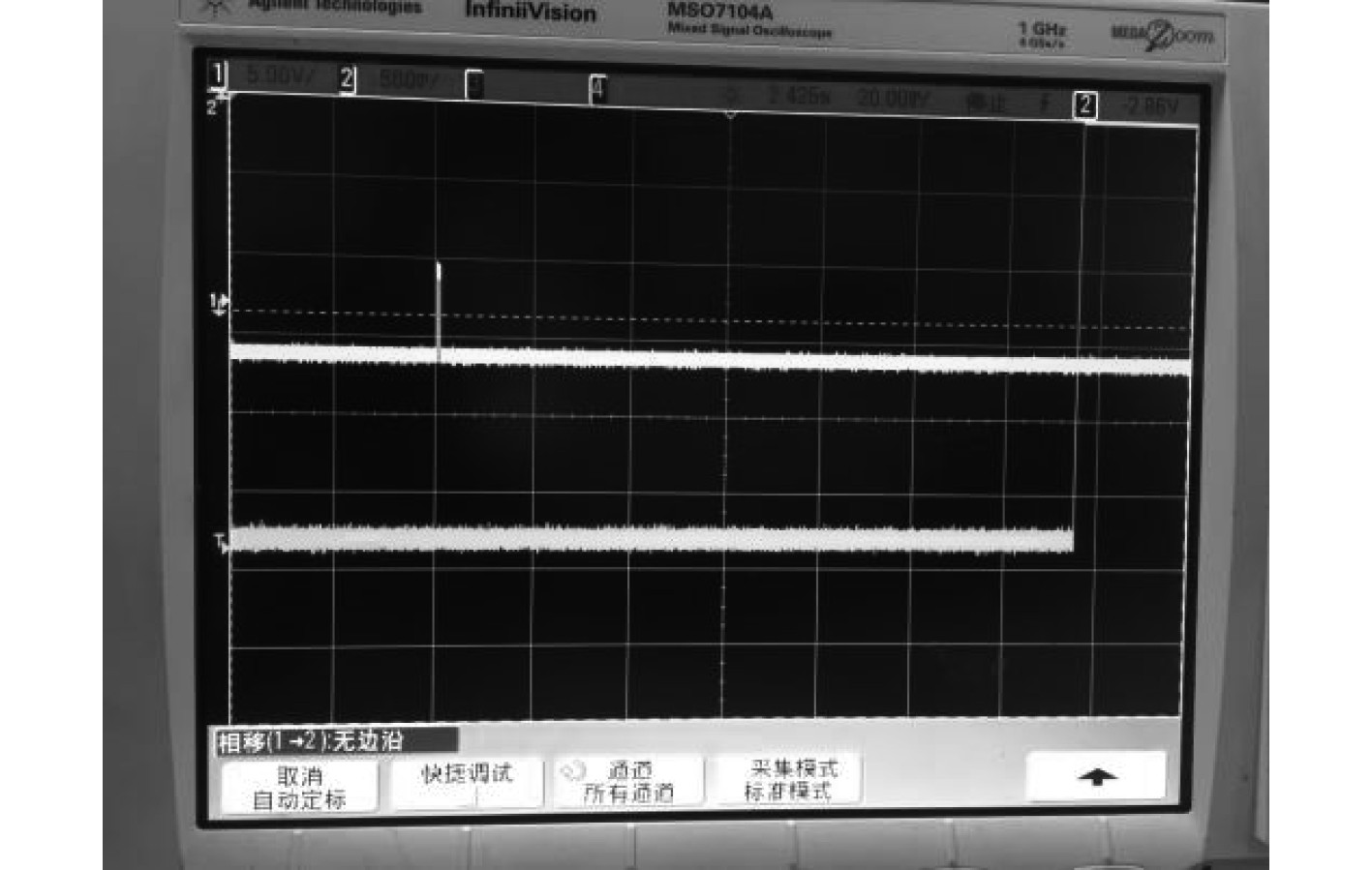Image resolution: width=1372 pixels, height=870 pixels.
Task: Click the 500mV channel 2 scale readout
Action: [x=410, y=80]
